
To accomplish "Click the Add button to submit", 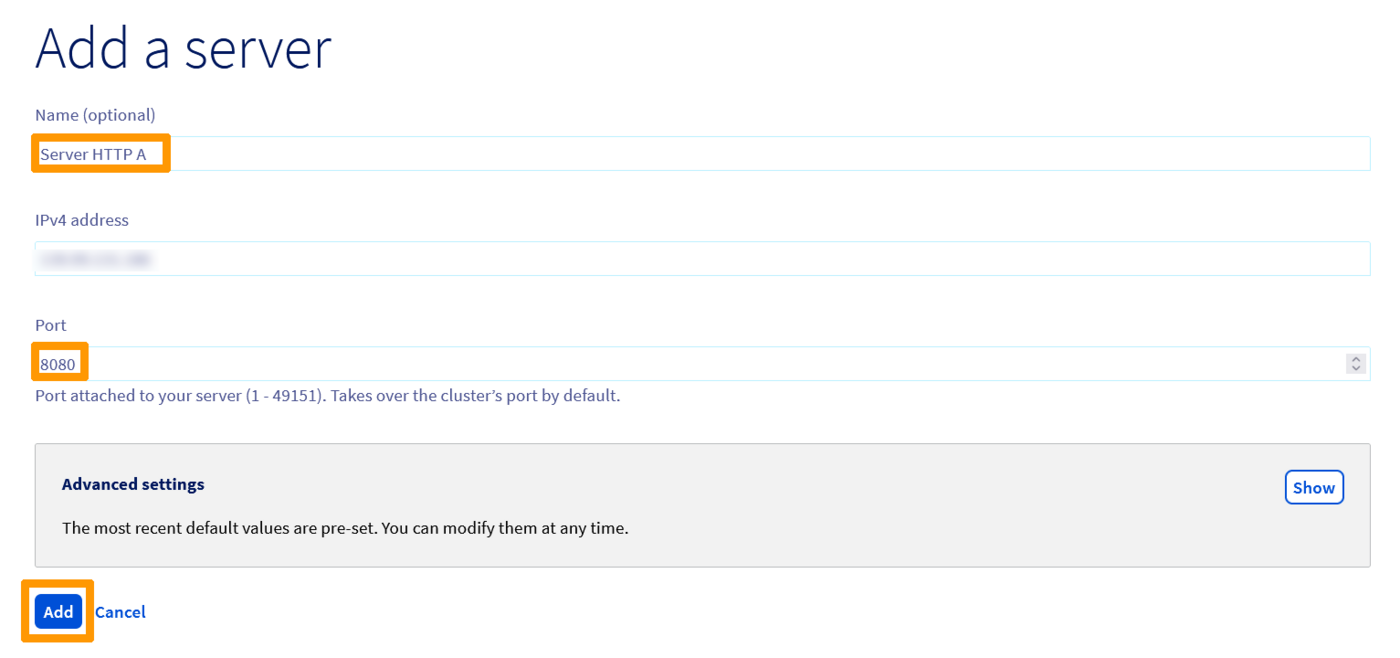I will point(57,611).
